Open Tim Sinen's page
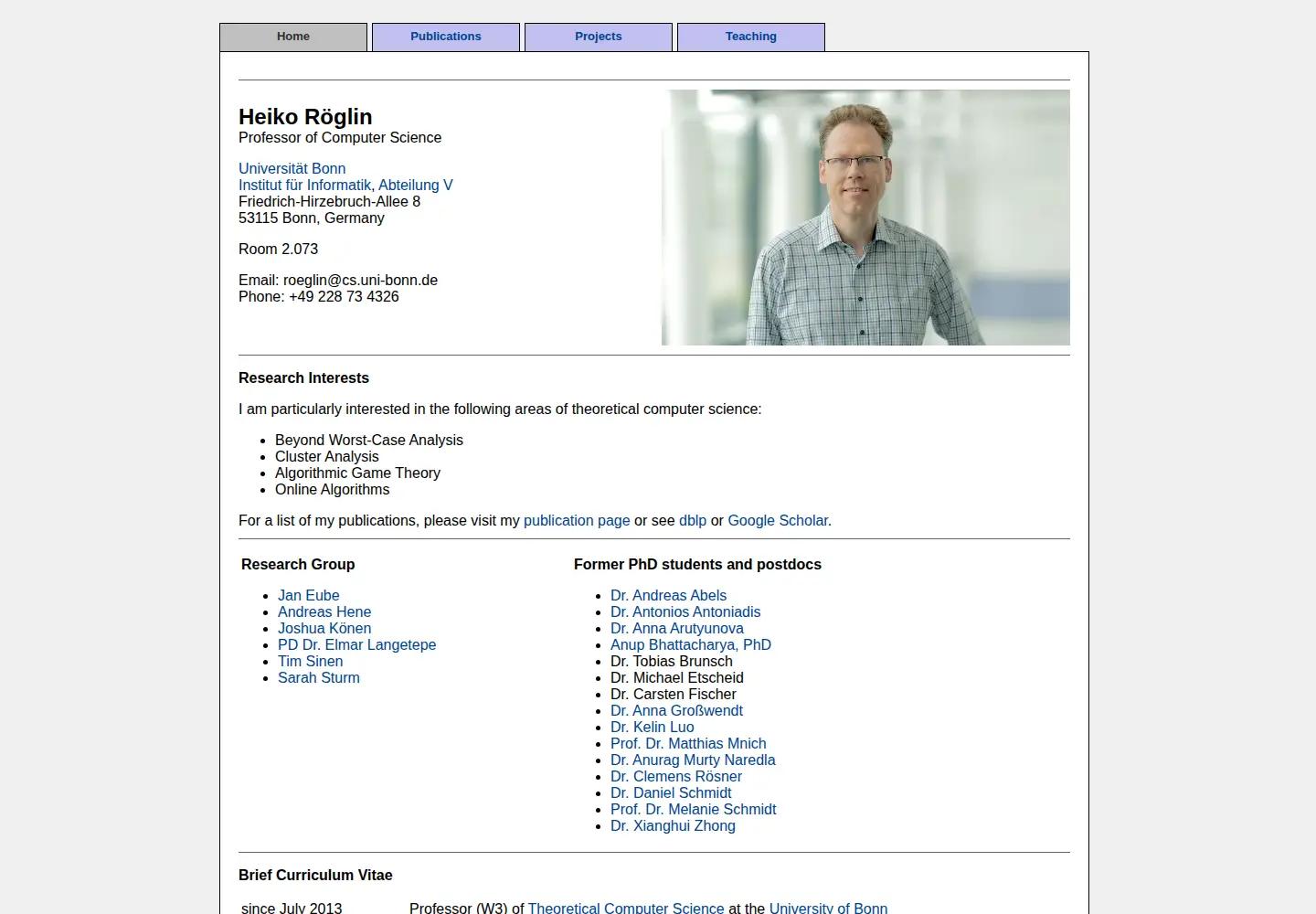1316x914 pixels. point(310,661)
